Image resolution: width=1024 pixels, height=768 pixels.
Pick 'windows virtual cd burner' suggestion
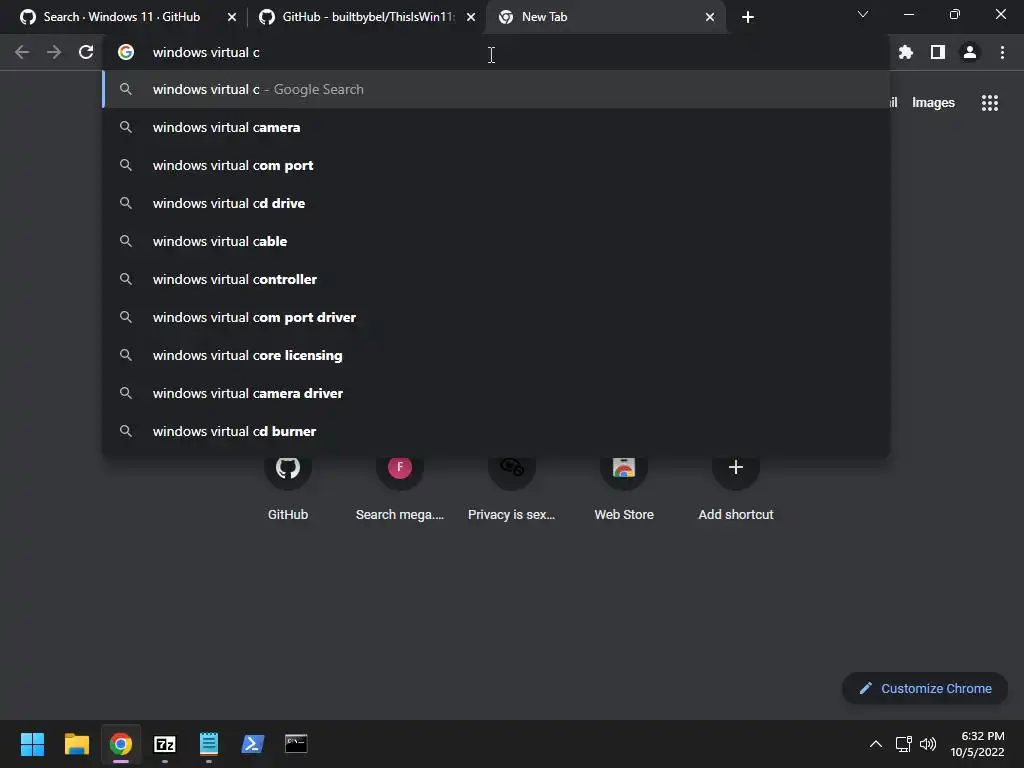pyautogui.click(x=496, y=431)
